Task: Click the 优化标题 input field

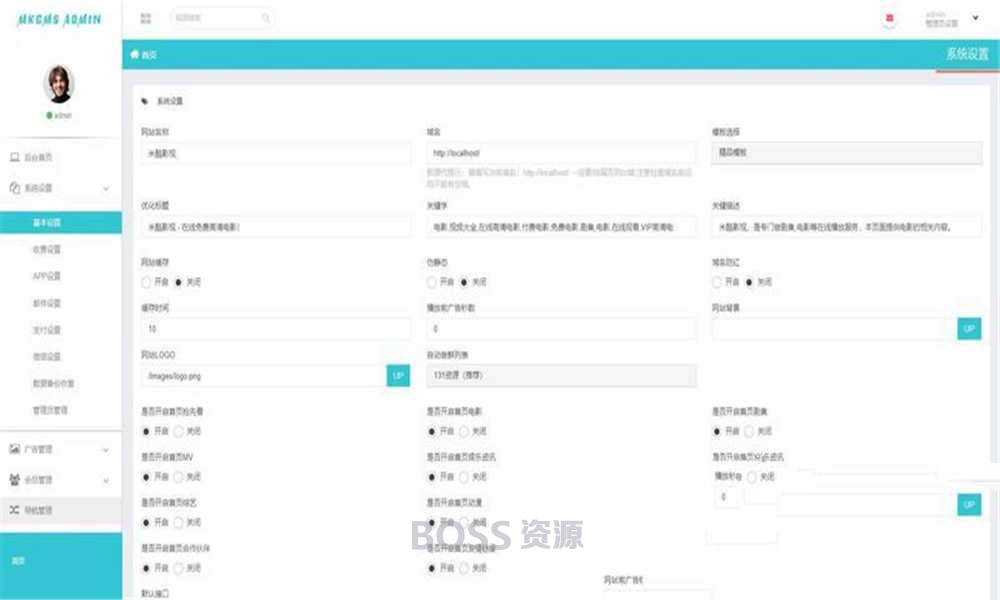Action: pyautogui.click(x=276, y=227)
